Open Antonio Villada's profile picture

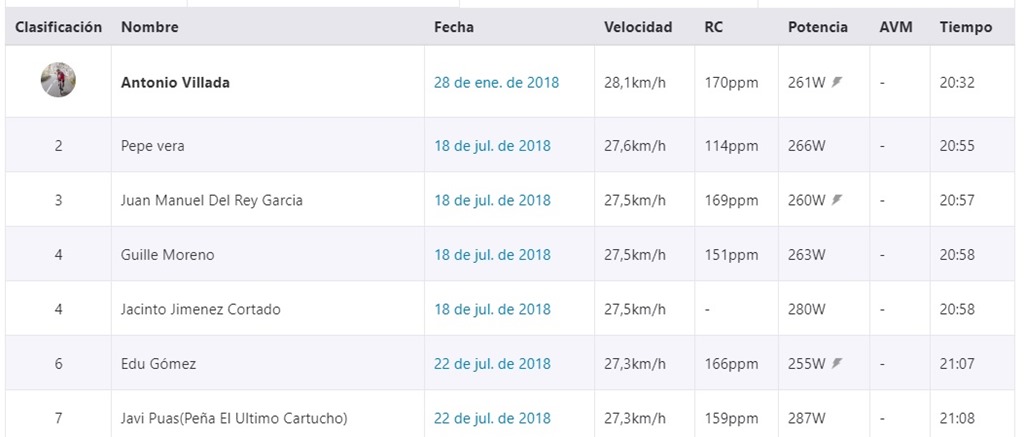(58, 80)
